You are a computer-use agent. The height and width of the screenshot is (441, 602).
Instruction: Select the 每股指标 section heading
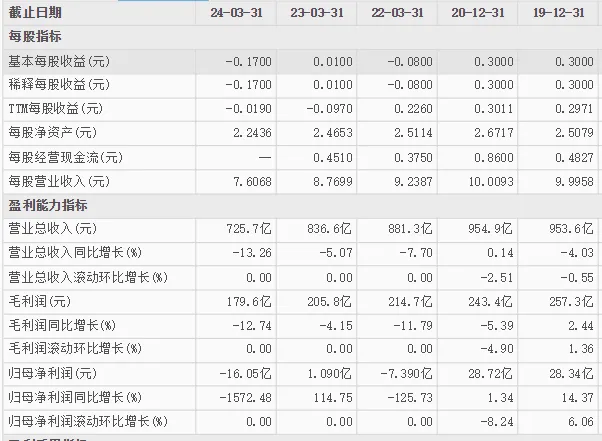point(34,37)
